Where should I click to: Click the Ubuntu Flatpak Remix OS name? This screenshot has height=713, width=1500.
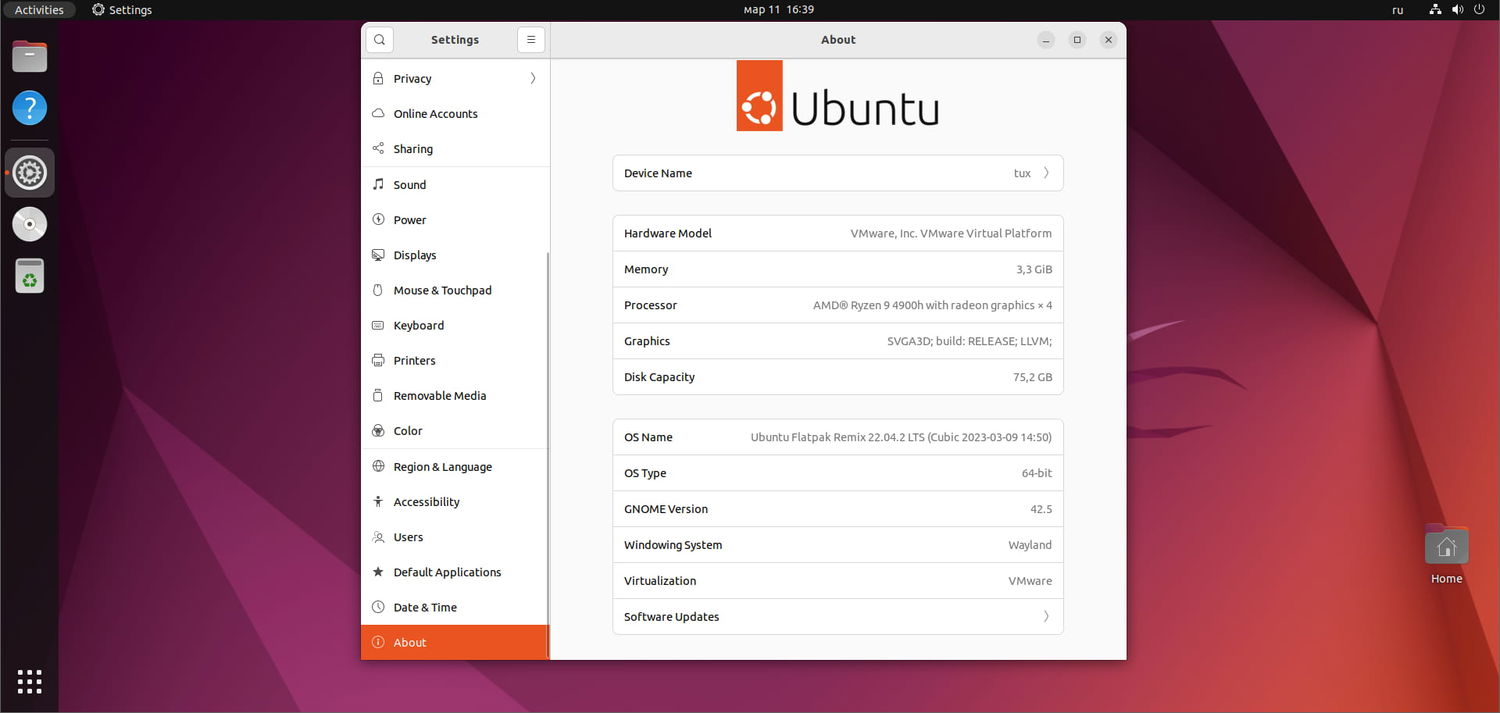(901, 437)
